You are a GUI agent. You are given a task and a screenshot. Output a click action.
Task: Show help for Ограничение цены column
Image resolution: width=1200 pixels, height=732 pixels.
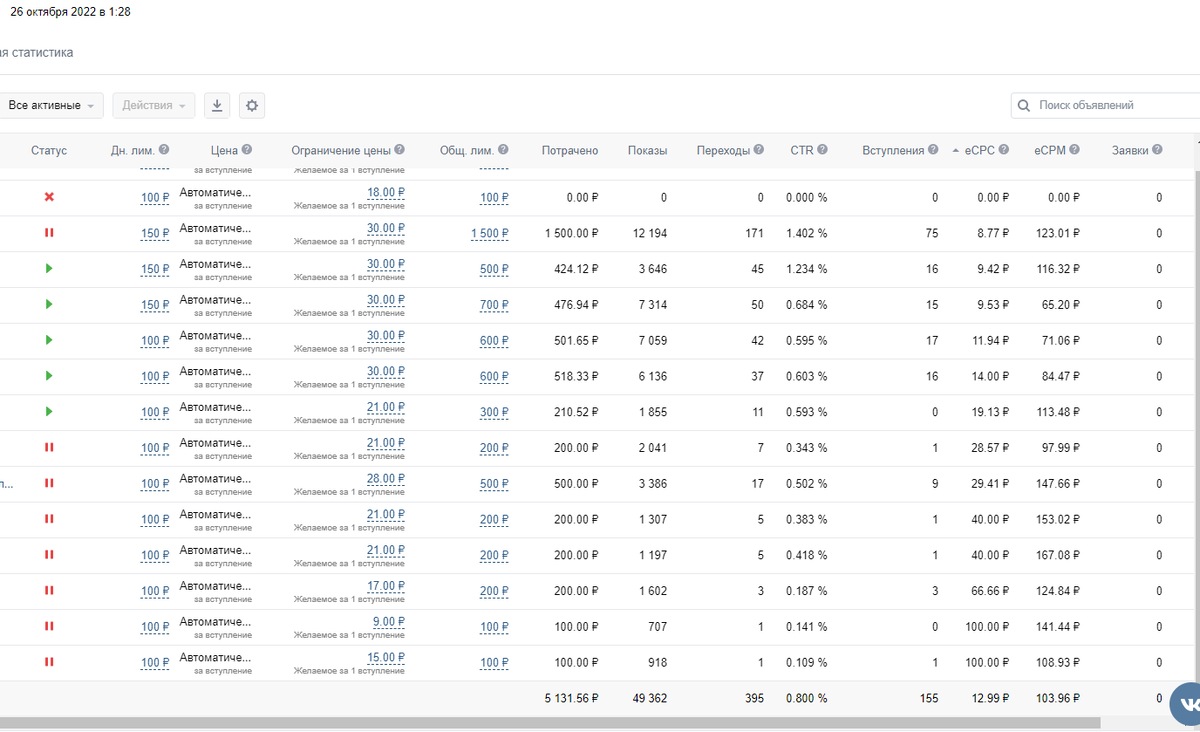pyautogui.click(x=400, y=150)
